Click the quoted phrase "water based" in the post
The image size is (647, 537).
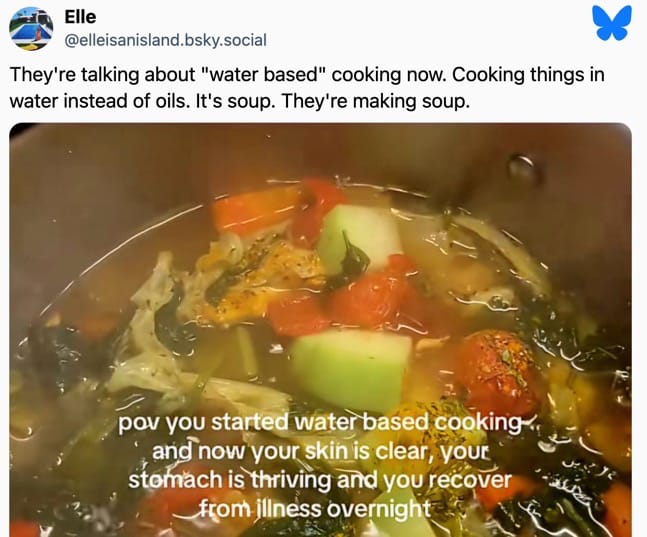[x=262, y=75]
